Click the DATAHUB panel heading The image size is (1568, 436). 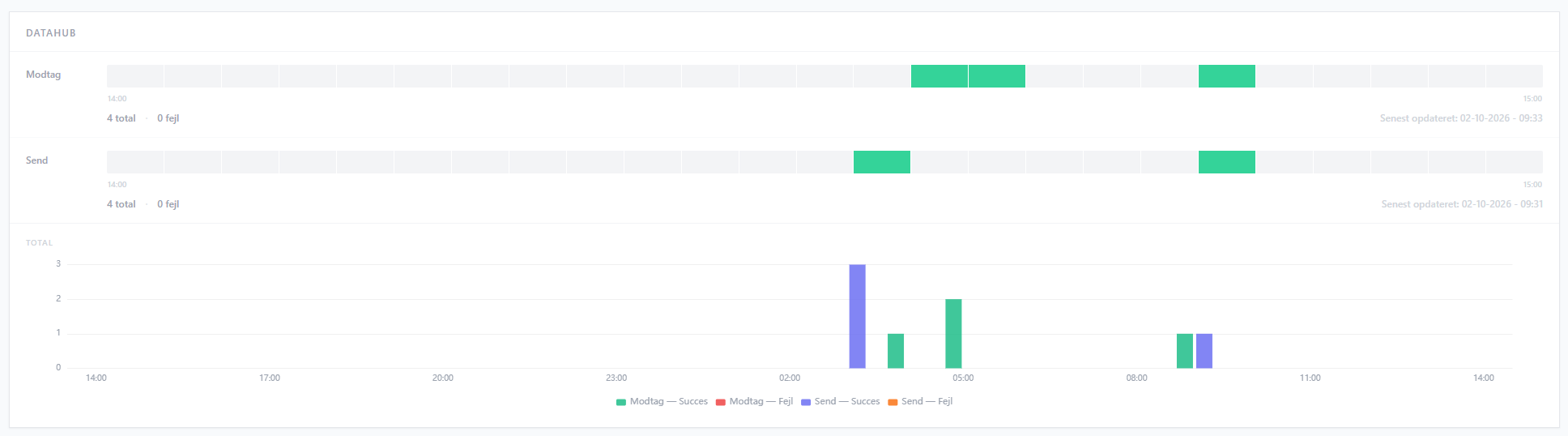(x=51, y=33)
